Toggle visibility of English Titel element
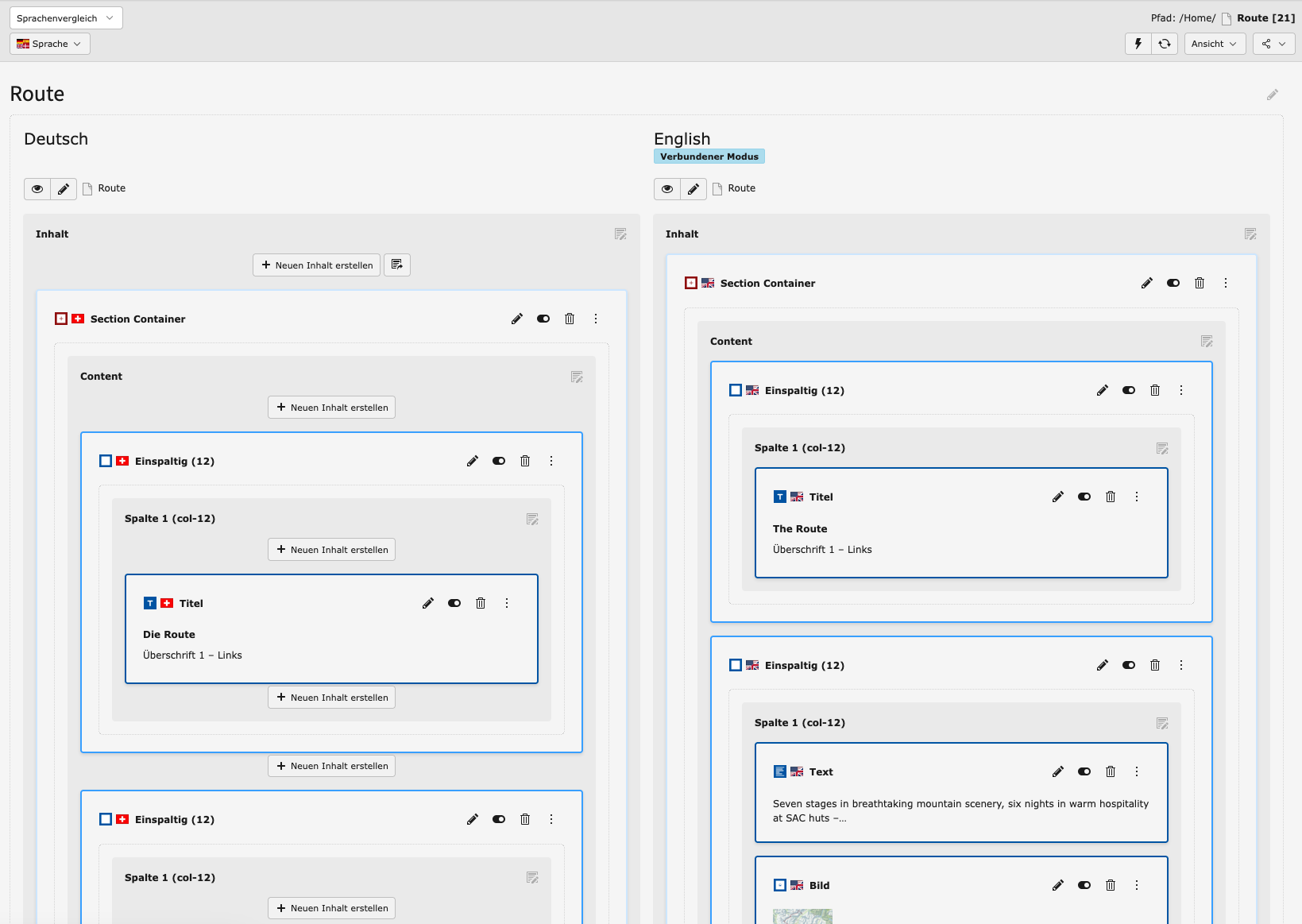This screenshot has width=1302, height=924. tap(1084, 497)
